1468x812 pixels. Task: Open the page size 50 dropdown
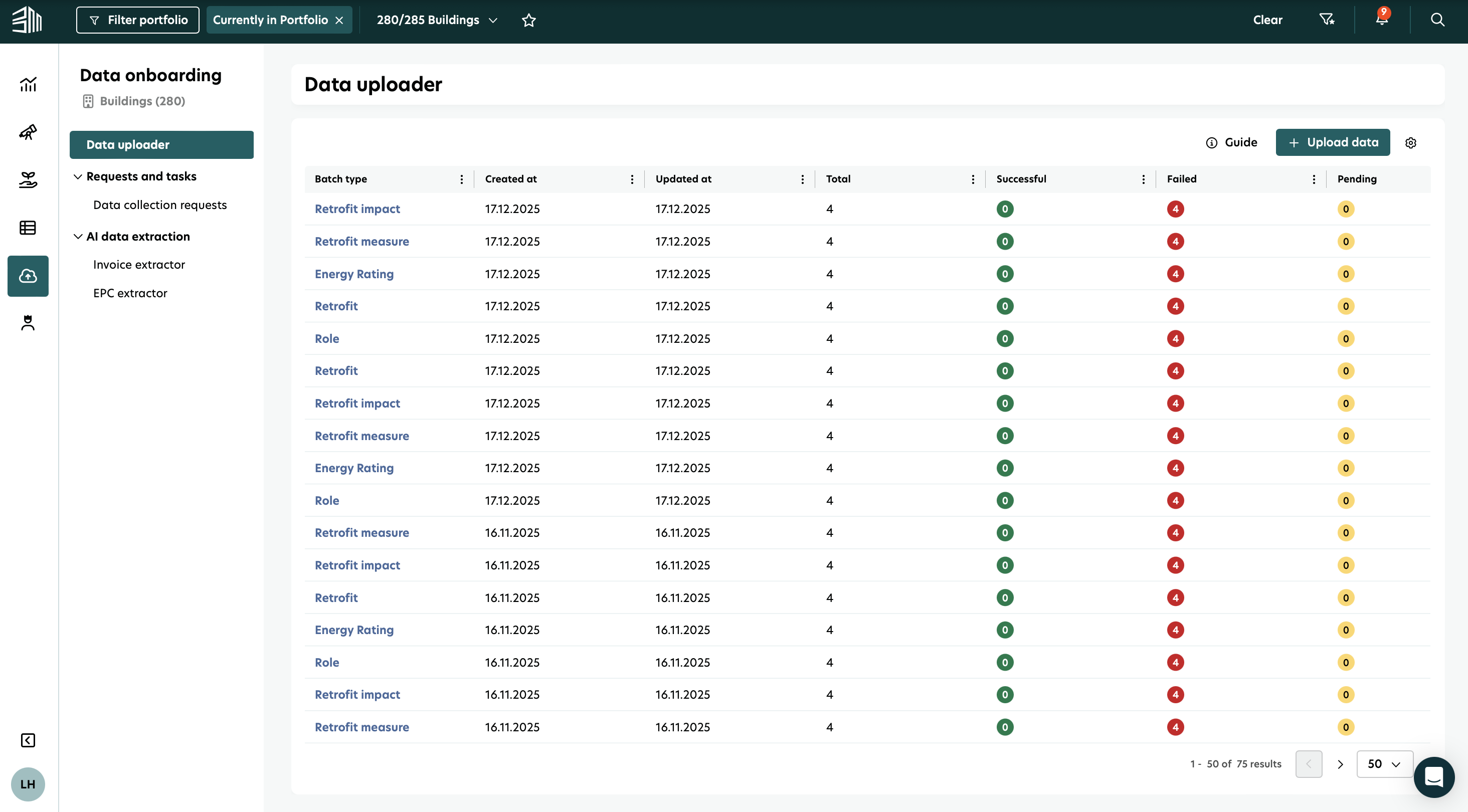[1384, 763]
